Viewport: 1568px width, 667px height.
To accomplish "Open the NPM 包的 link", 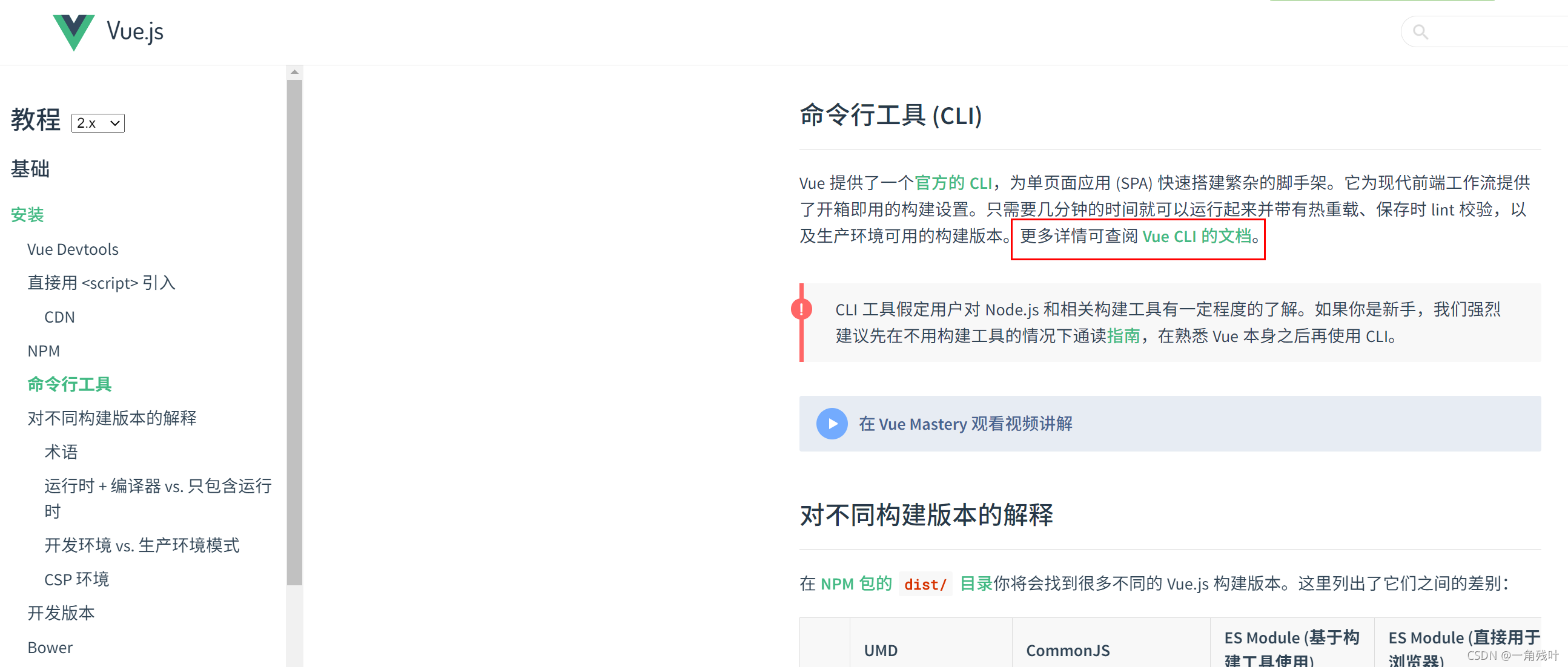I will pyautogui.click(x=855, y=583).
